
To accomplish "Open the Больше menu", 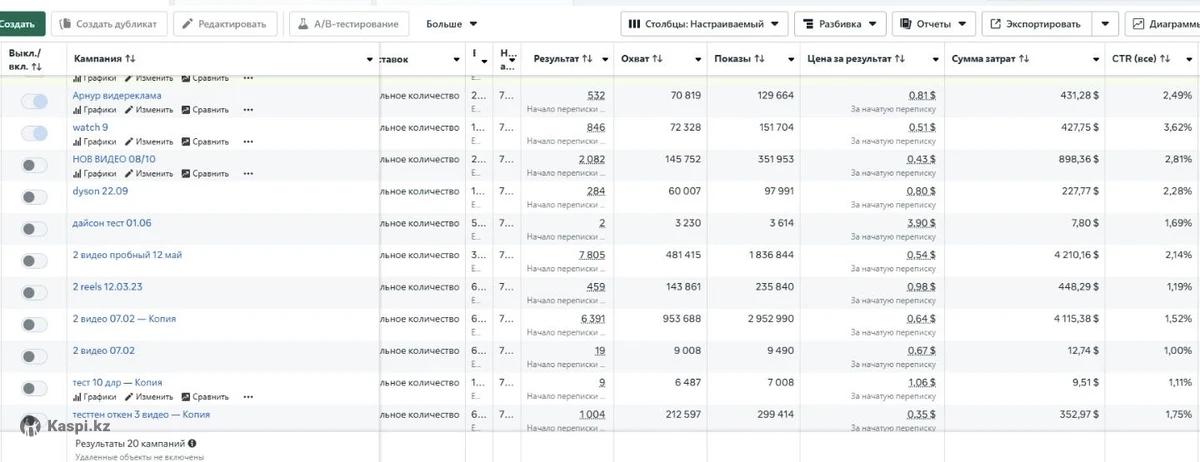I will pyautogui.click(x=451, y=24).
